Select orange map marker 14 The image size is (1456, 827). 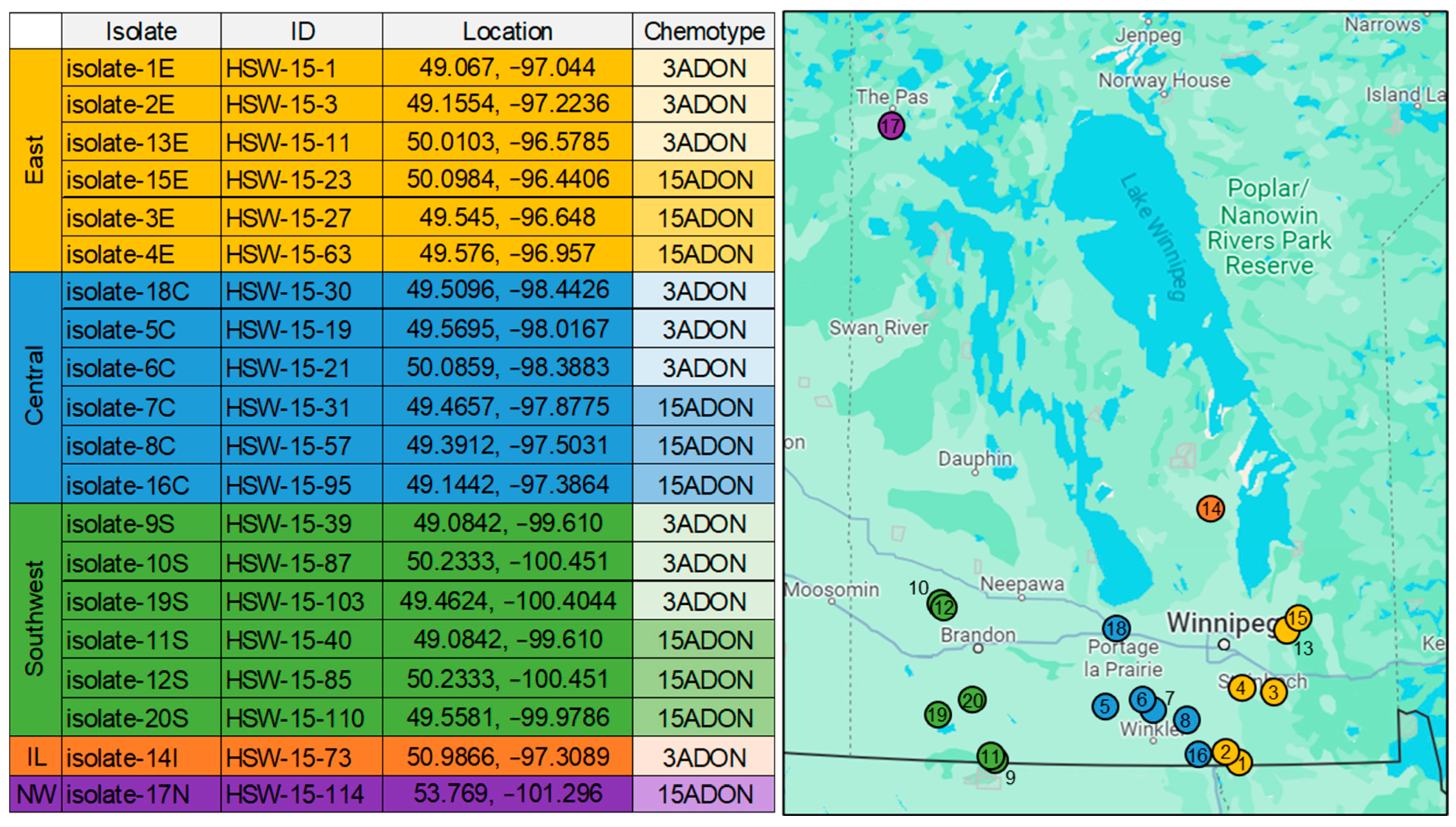(1210, 508)
